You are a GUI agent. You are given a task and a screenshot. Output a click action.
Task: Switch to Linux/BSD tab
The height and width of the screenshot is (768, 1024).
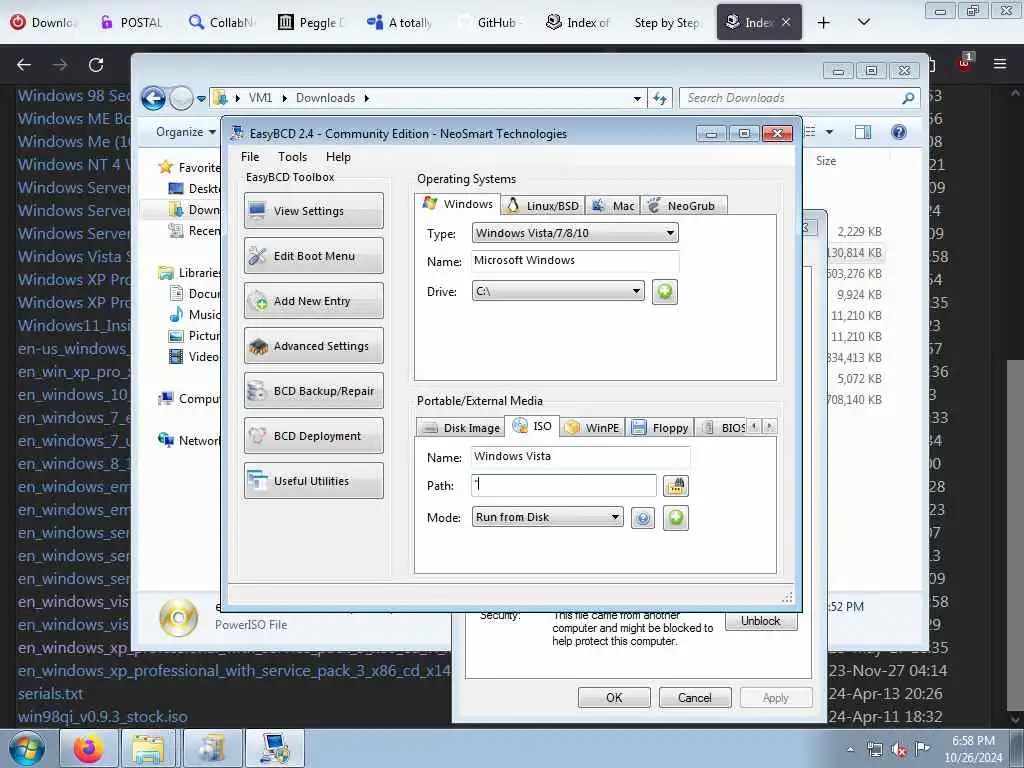(543, 206)
